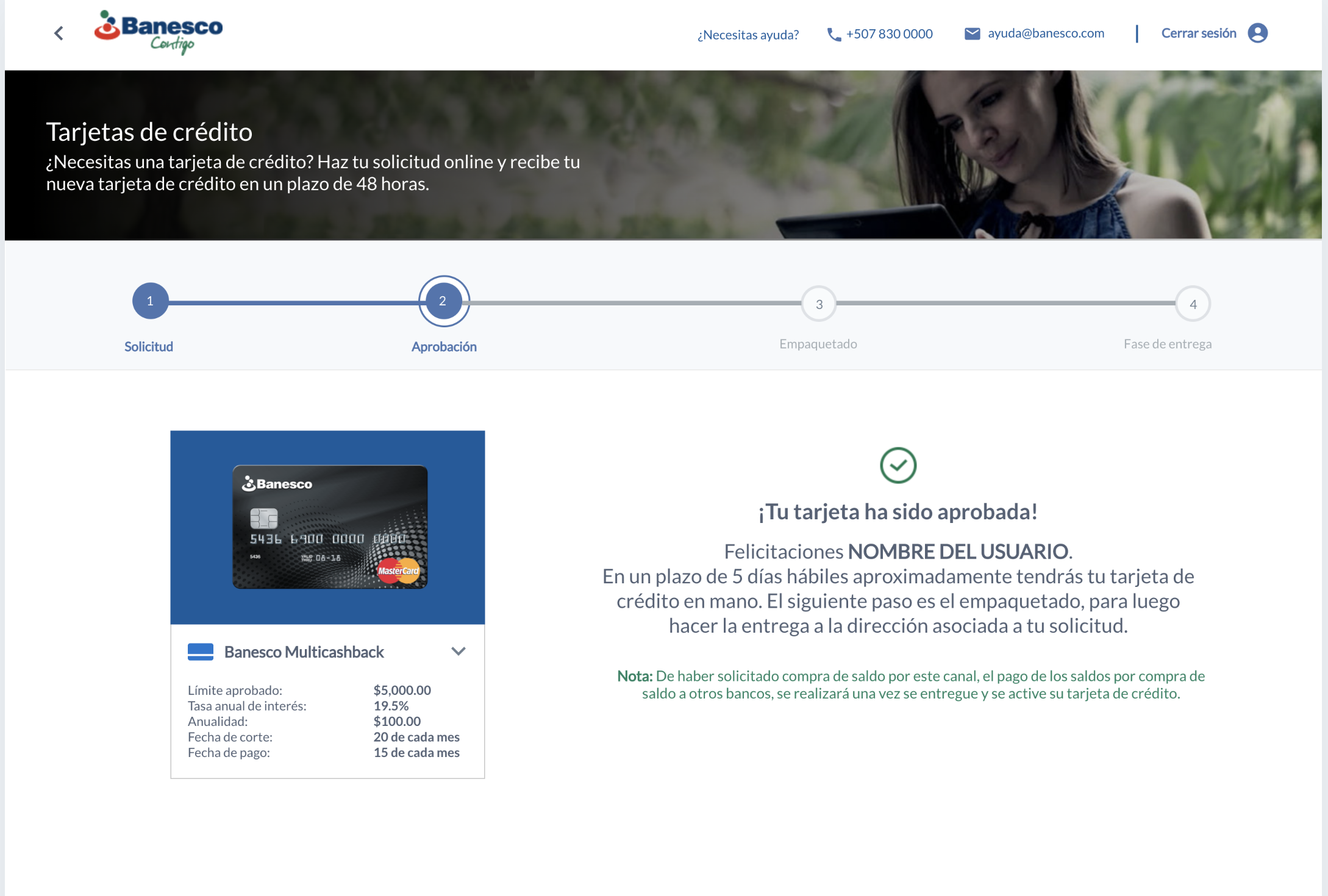Image resolution: width=1328 pixels, height=896 pixels.
Task: Click ¿Necesitas ayuda? text
Action: (x=748, y=35)
